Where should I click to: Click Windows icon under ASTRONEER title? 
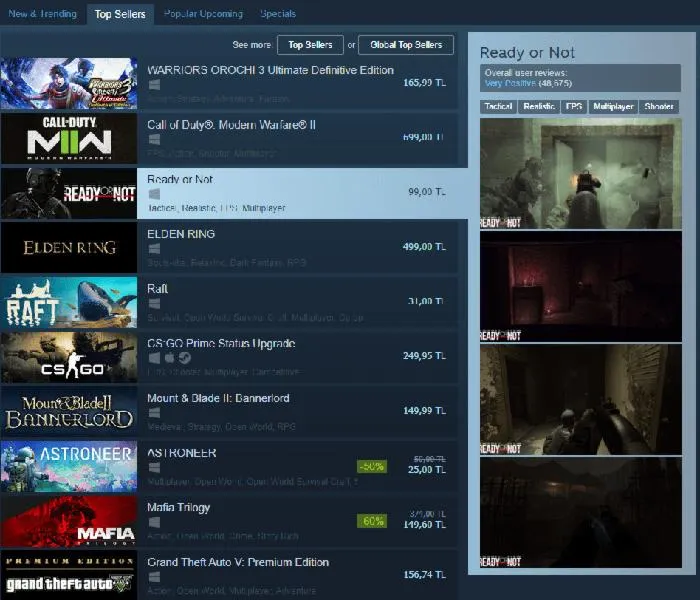pos(154,467)
